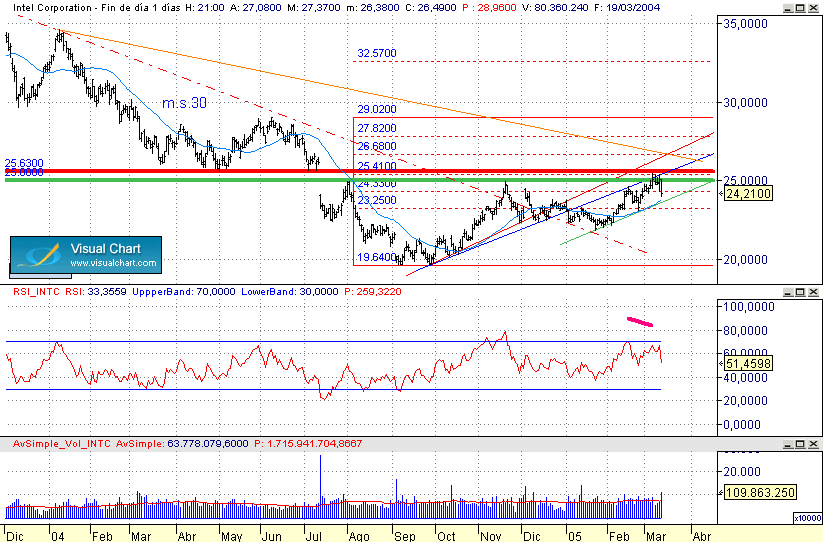This screenshot has height=542, width=823.
Task: Click the pink divergence line on RSI panel
Action: [640, 322]
